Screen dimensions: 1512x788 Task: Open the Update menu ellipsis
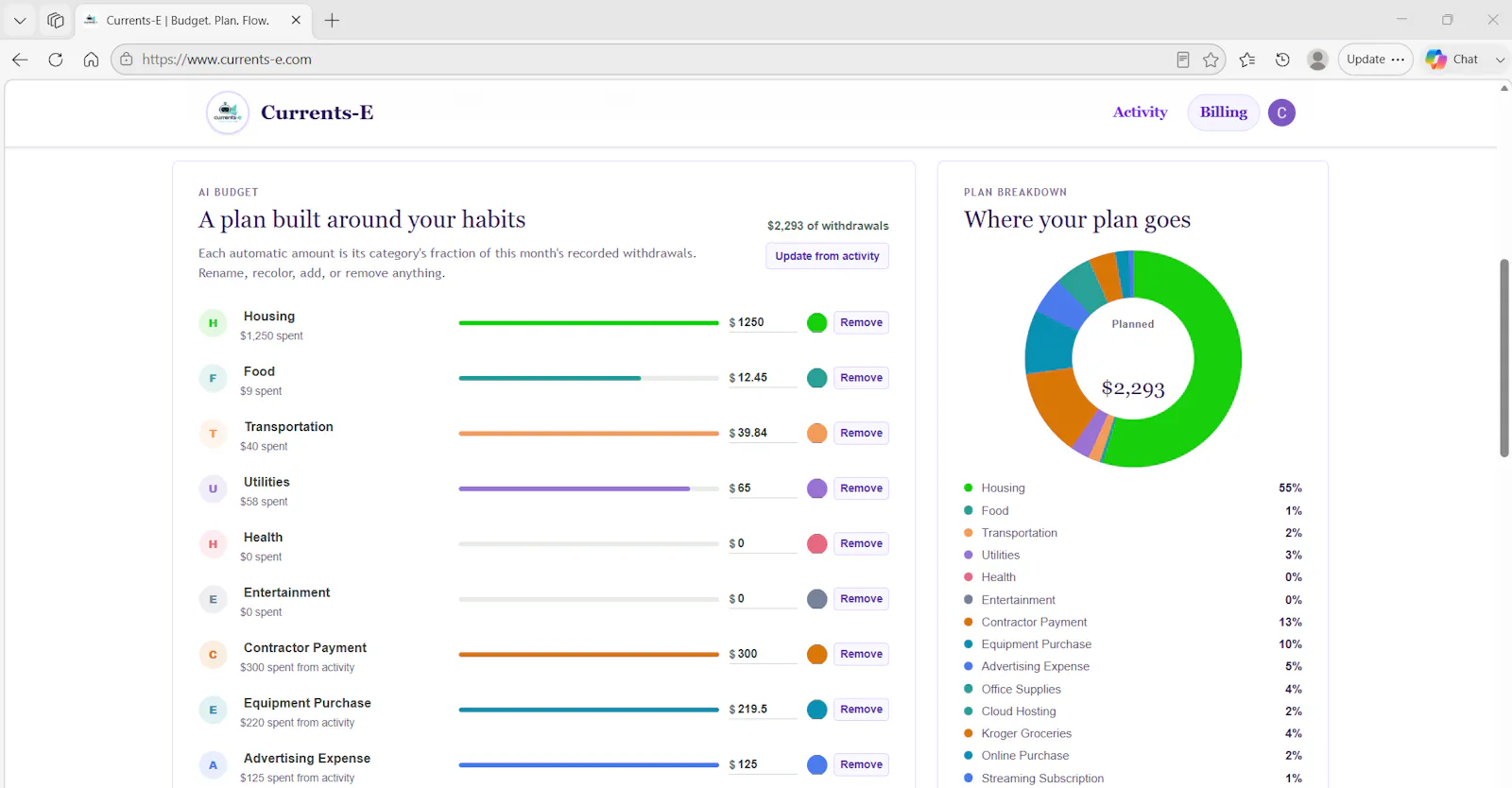(x=1398, y=60)
